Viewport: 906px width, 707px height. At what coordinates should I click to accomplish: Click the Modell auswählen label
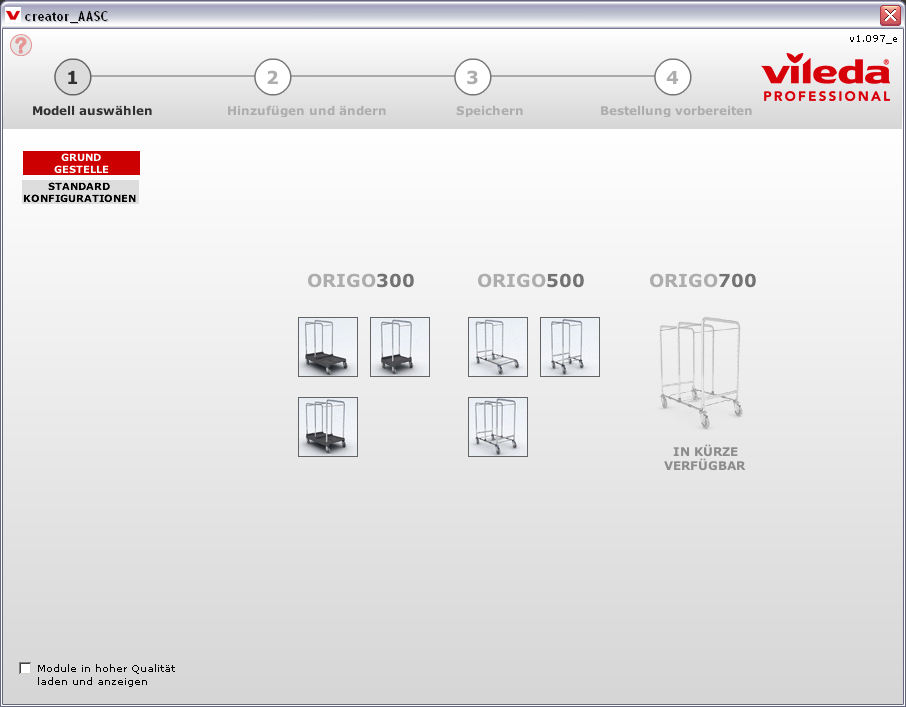pos(92,111)
